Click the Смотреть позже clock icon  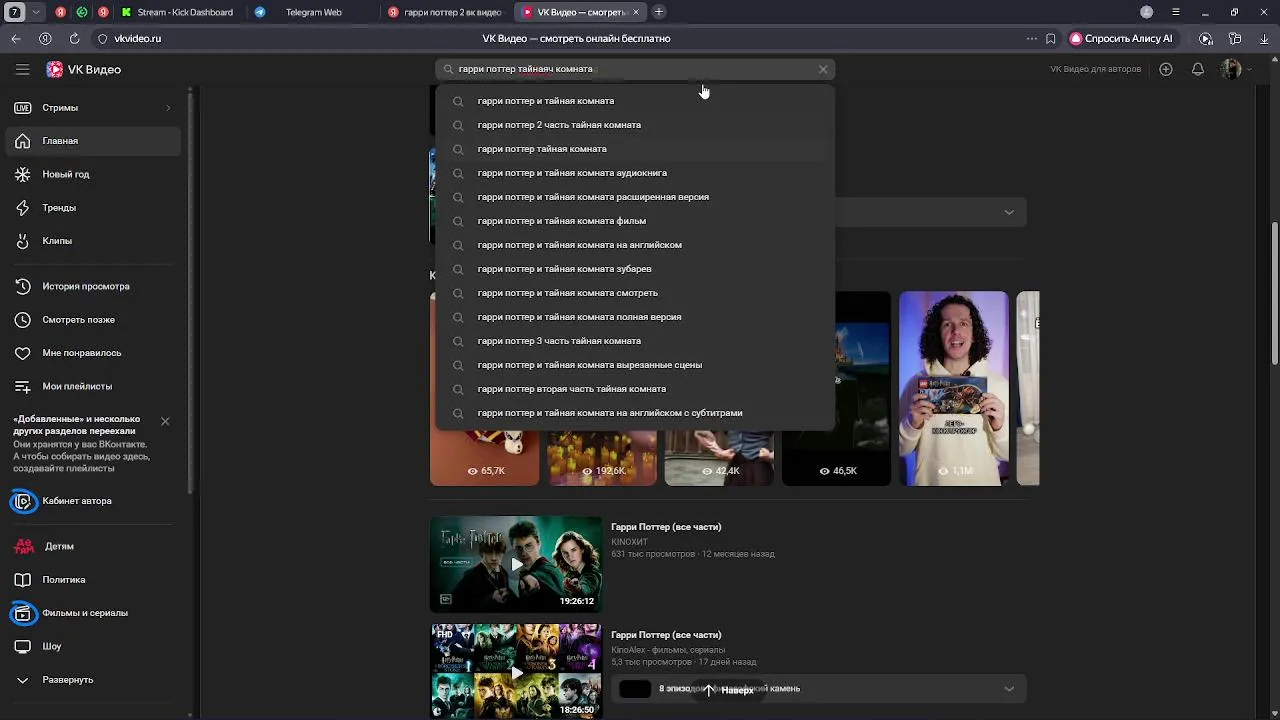tap(22, 320)
